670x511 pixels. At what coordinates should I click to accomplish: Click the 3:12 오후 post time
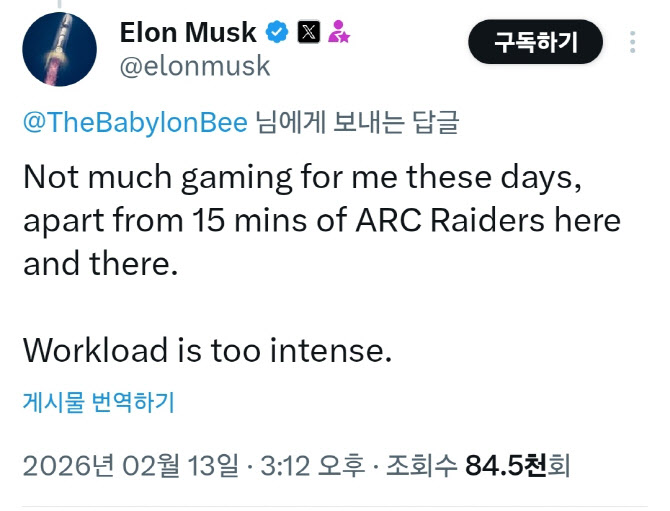point(313,465)
